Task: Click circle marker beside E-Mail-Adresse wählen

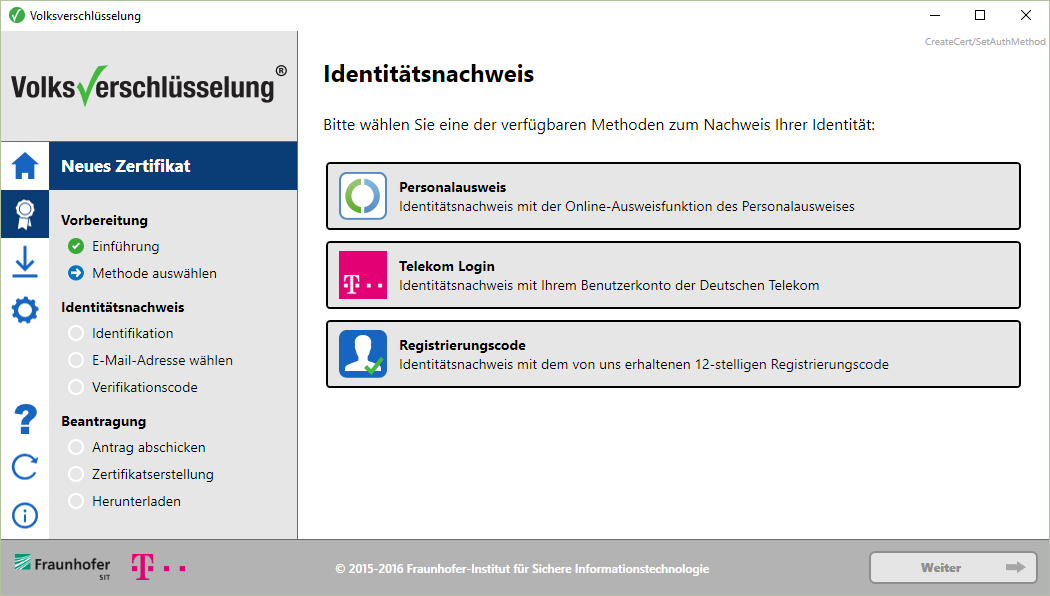Action: click(x=76, y=360)
